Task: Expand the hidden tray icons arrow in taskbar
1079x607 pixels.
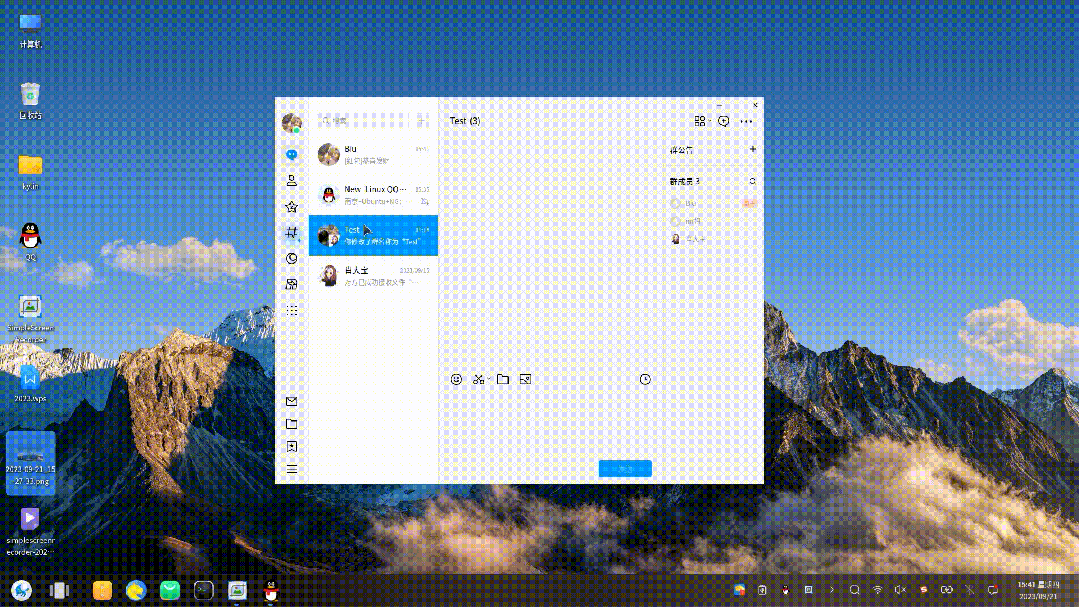Action: click(x=832, y=590)
